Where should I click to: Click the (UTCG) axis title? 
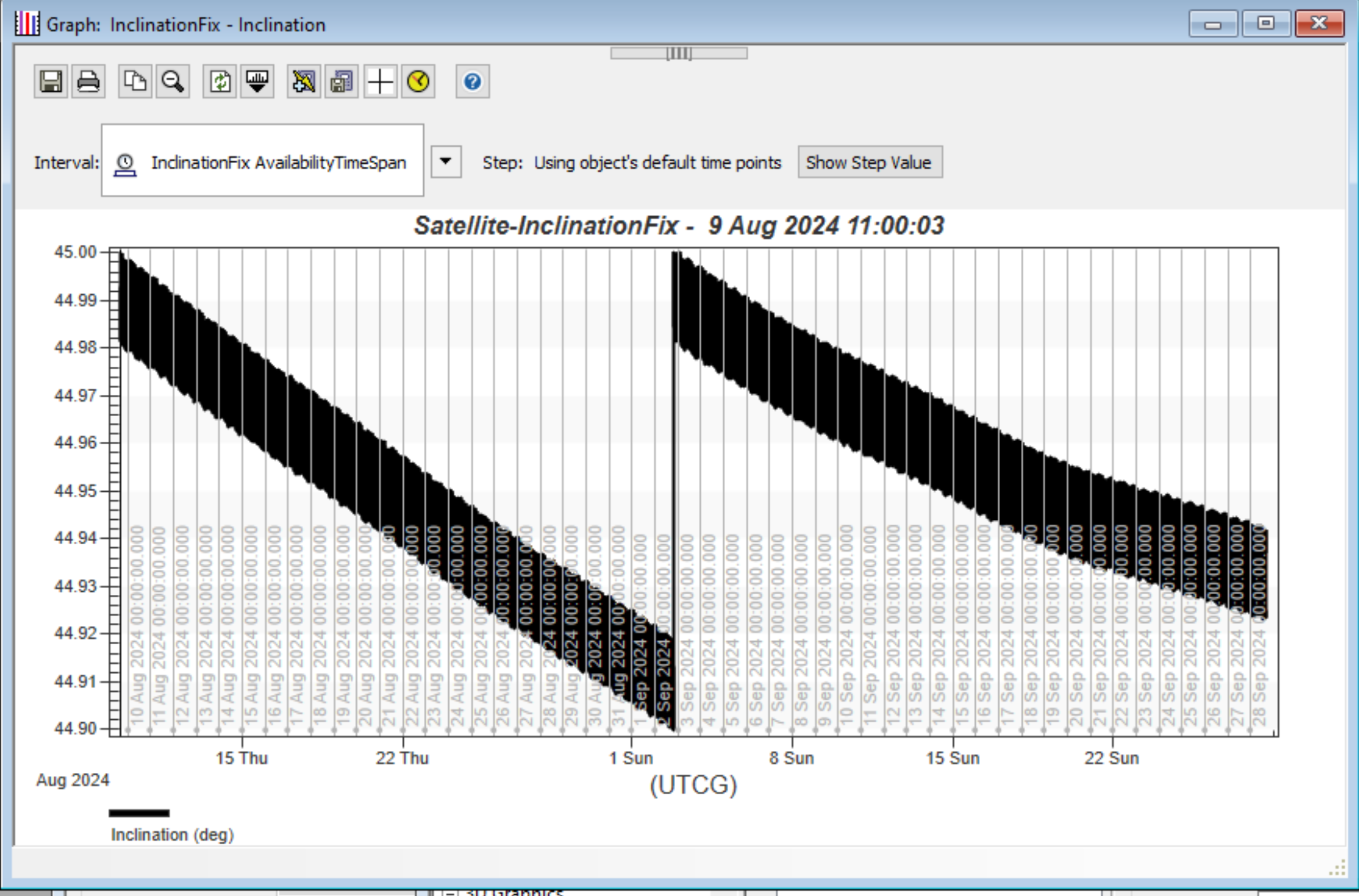coord(693,784)
